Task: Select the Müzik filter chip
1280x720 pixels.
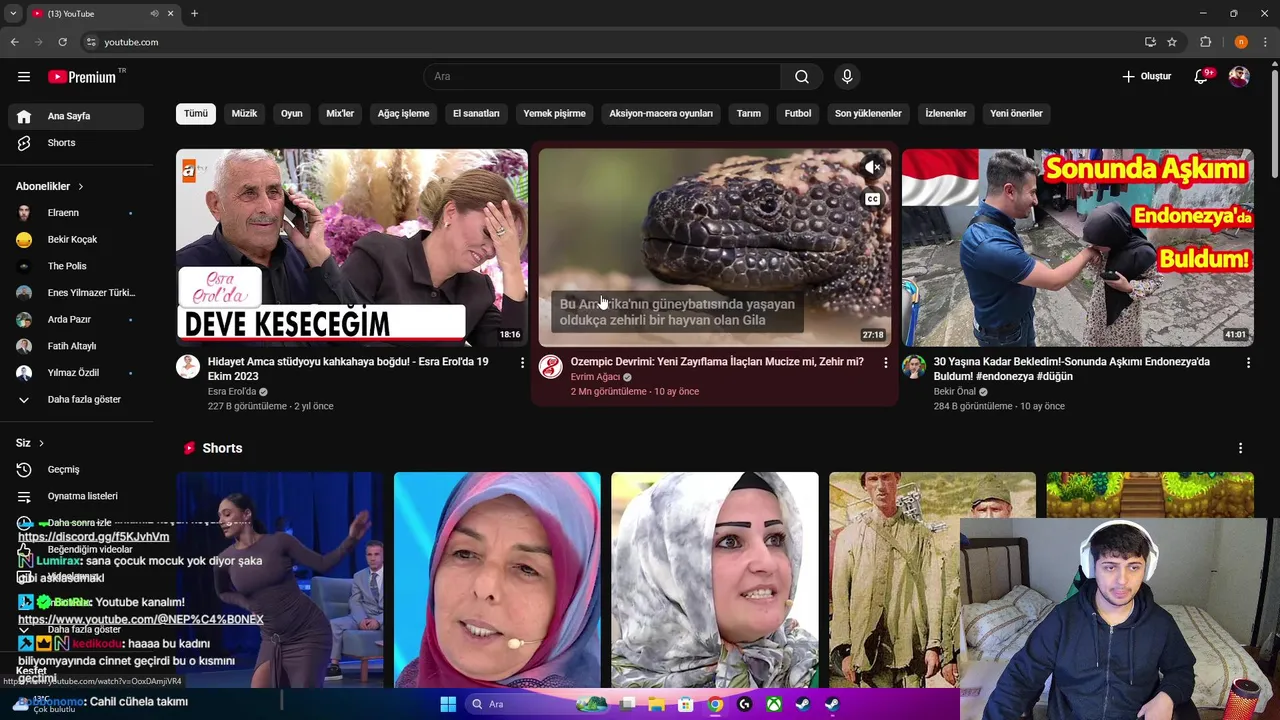Action: 244,113
